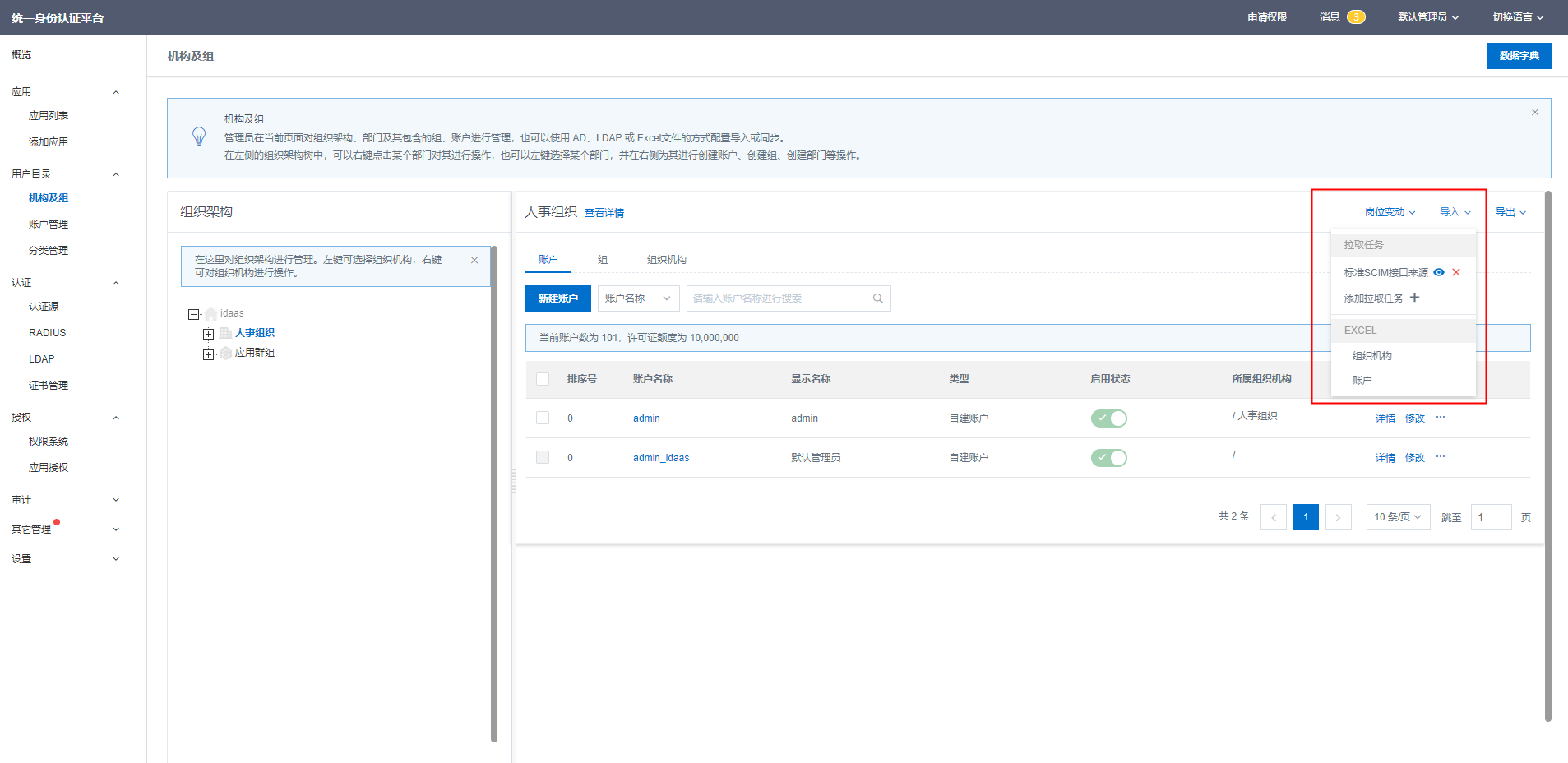Go to next page arrow in pagination
The width and height of the screenshot is (1568, 763).
pos(1338,517)
